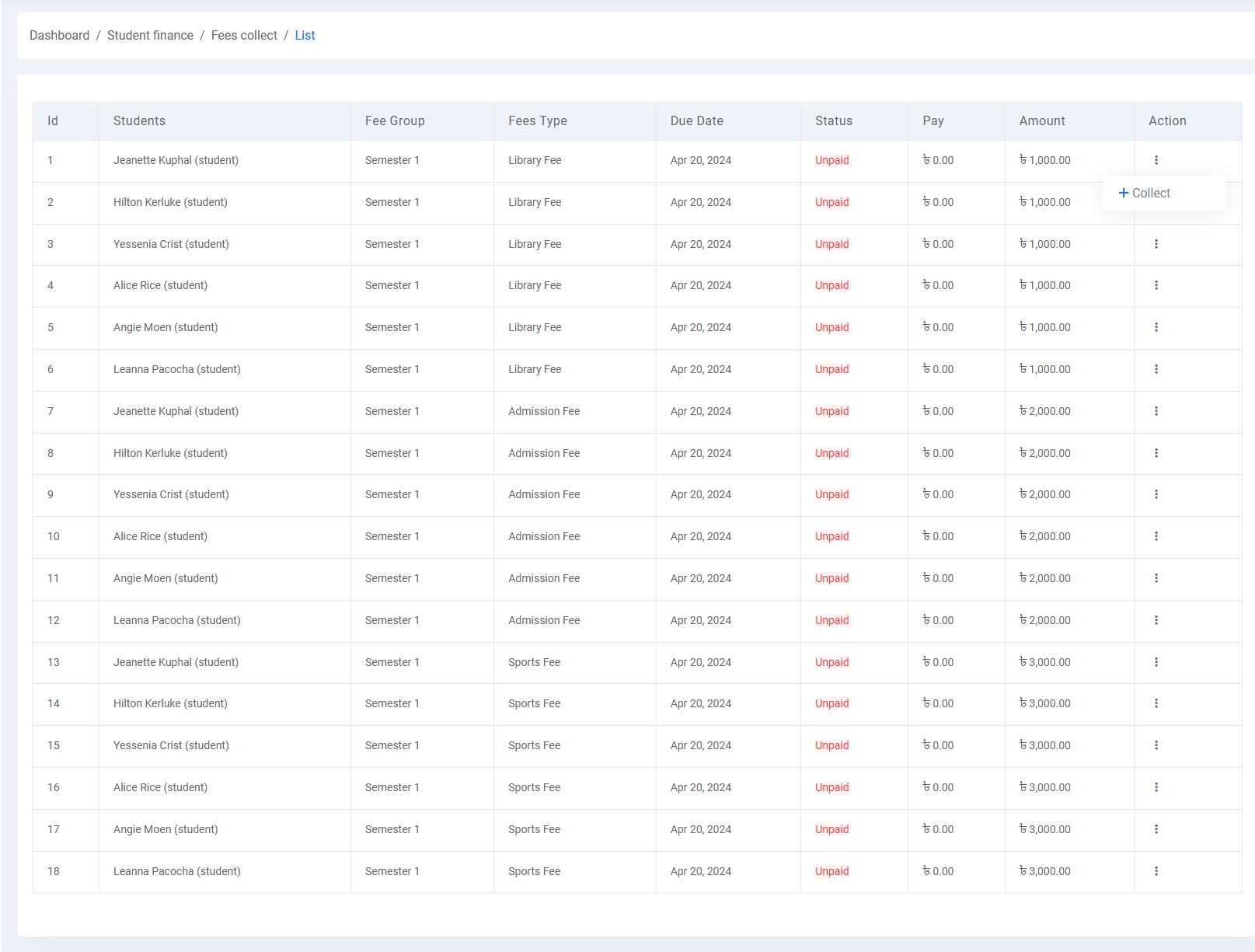Screen dimensions: 1255x952
Task: Open actions for row 7 Admission Fee
Action: (1156, 411)
